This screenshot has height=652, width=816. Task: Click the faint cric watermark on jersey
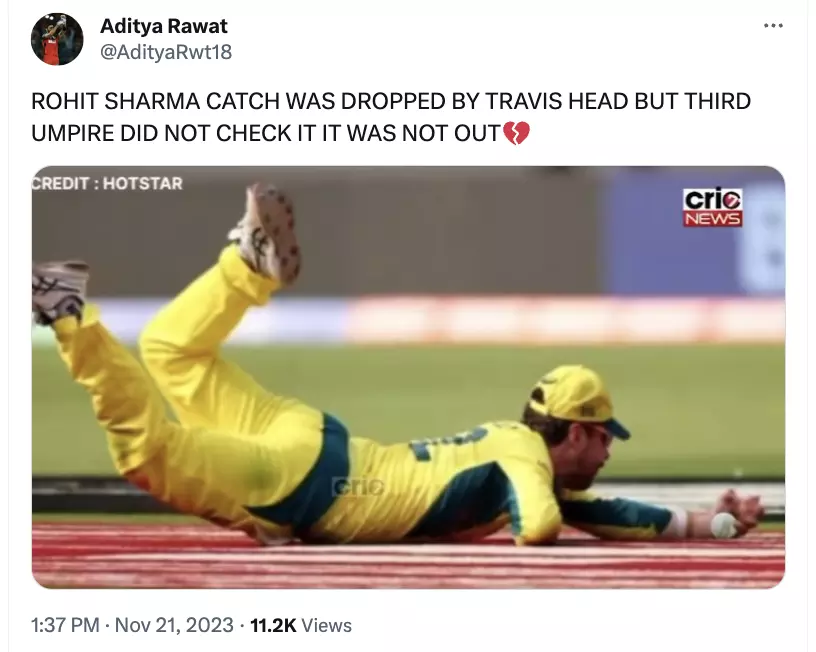(358, 487)
